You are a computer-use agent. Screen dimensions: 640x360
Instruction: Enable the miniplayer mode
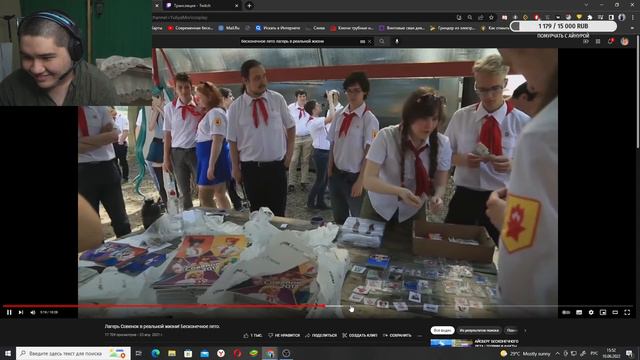tap(603, 312)
